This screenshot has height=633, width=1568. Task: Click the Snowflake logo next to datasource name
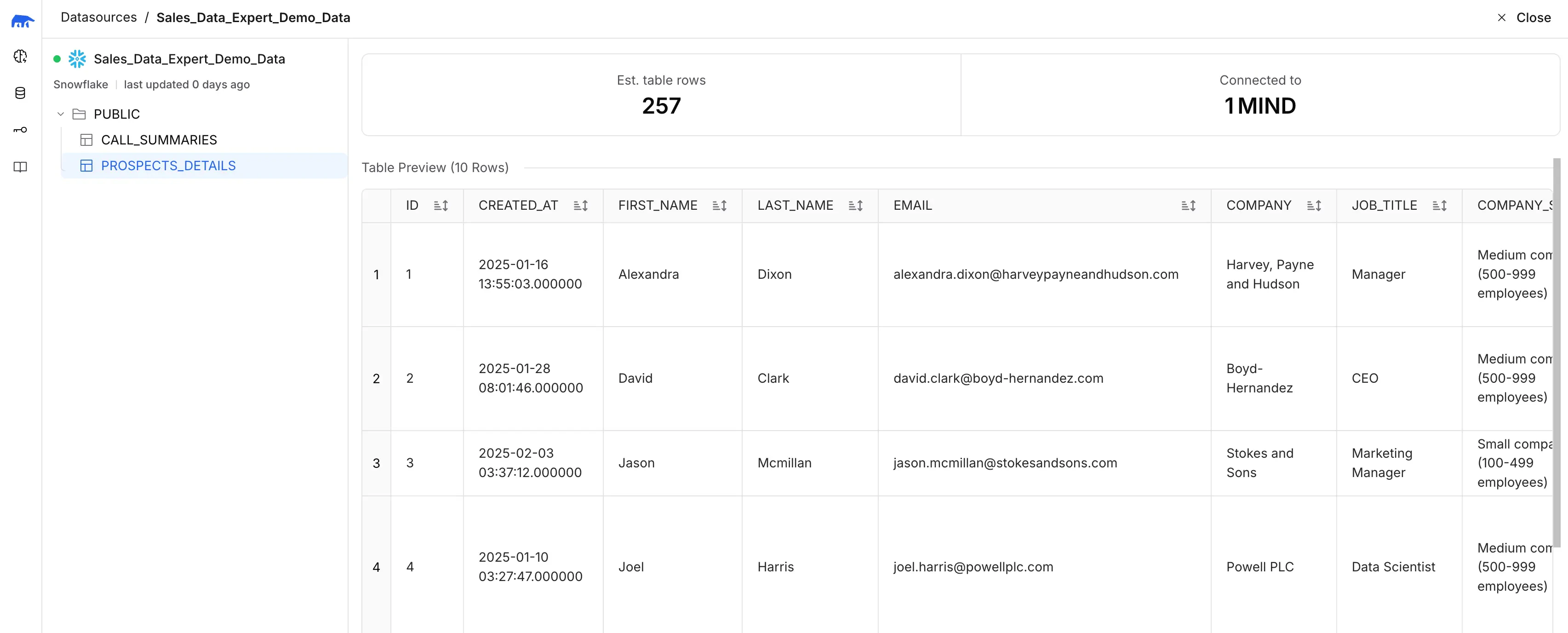(77, 59)
